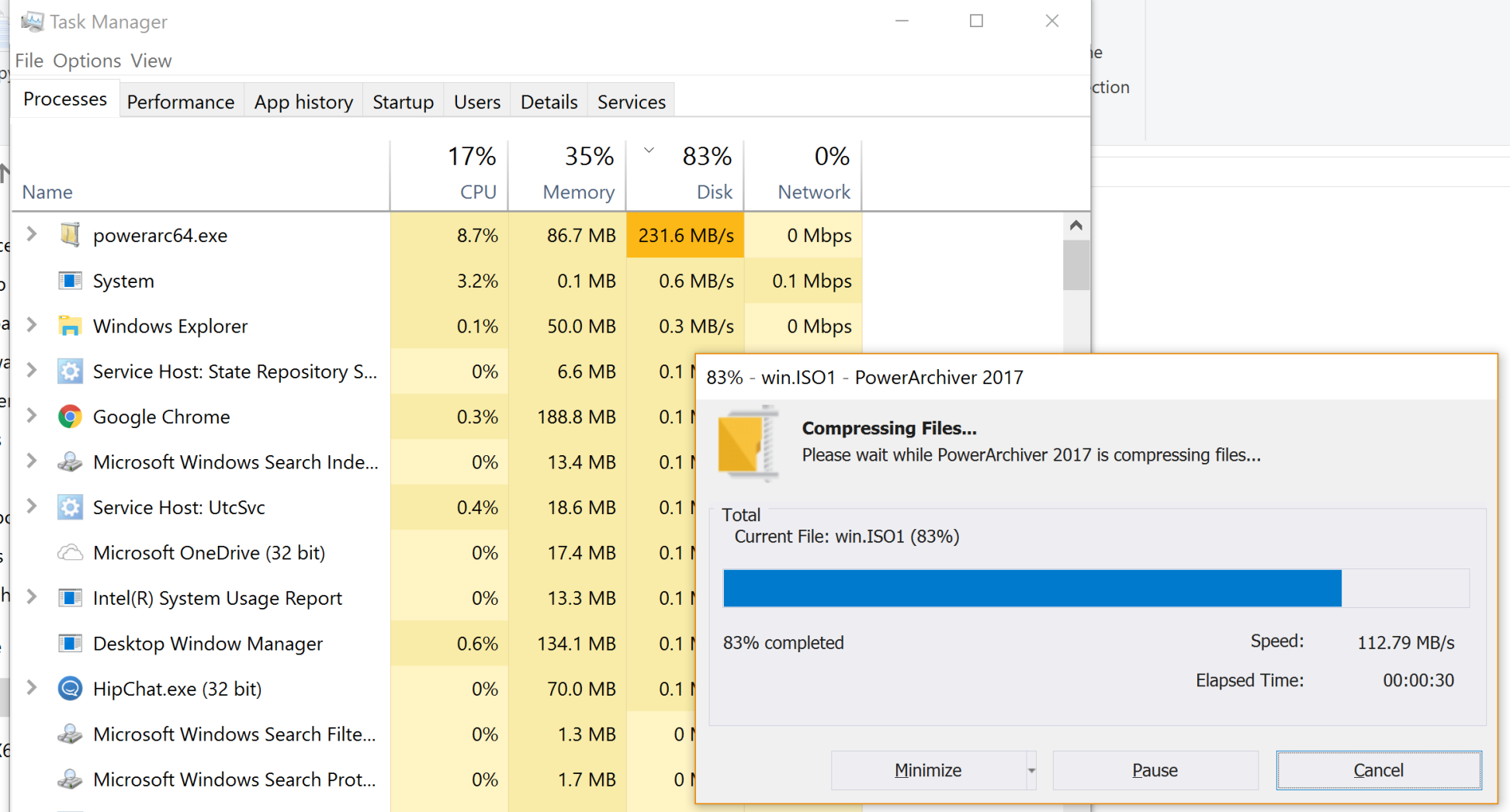Select the System process name
The height and width of the screenshot is (812, 1510).
(123, 281)
